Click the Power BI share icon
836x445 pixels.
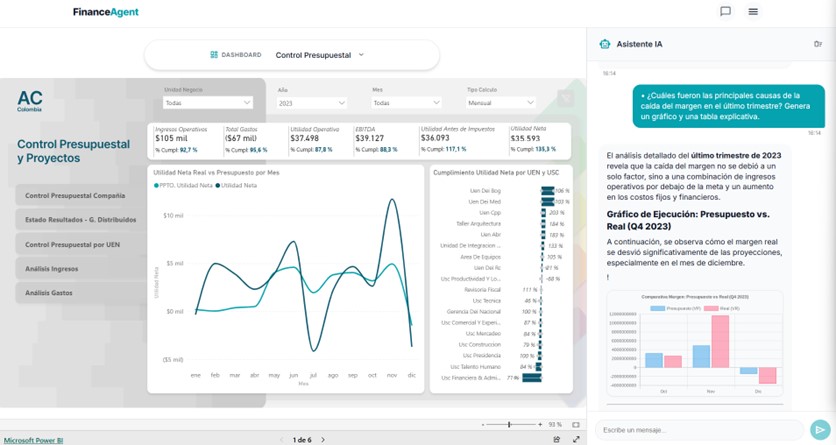click(557, 439)
